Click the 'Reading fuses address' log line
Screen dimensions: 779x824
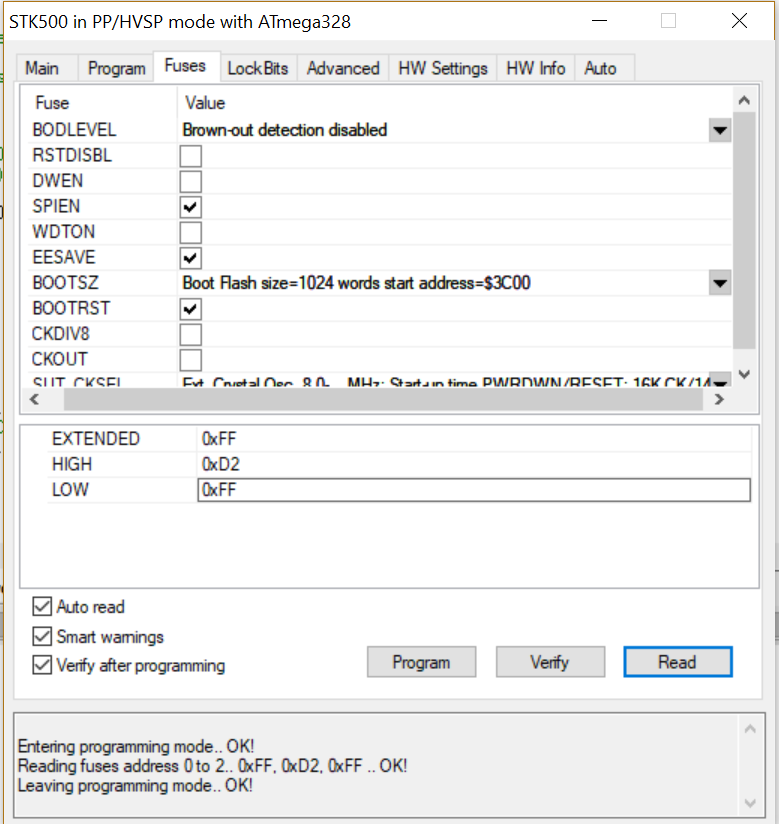(x=212, y=766)
